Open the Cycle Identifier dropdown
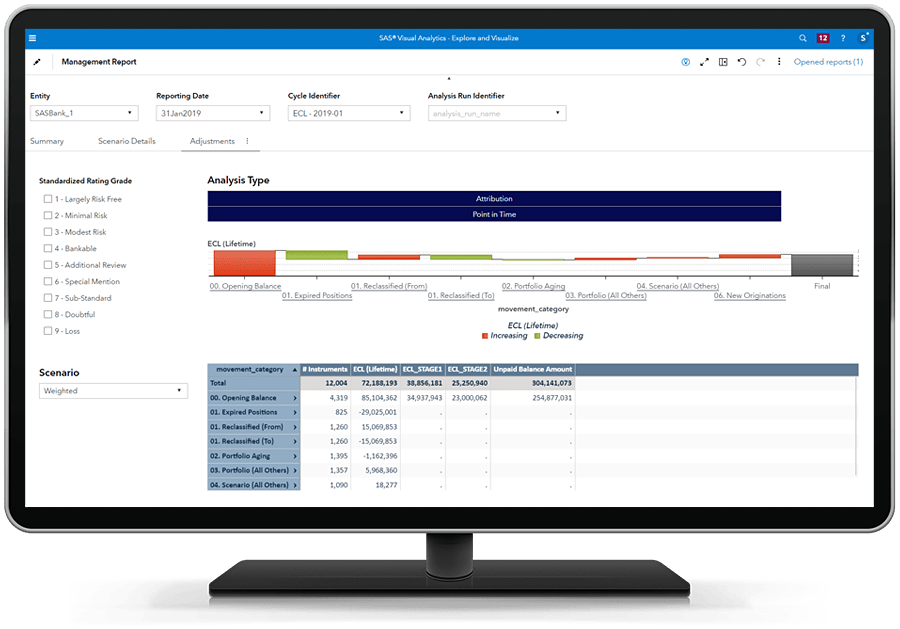Viewport: 900px width, 629px height. [349, 113]
